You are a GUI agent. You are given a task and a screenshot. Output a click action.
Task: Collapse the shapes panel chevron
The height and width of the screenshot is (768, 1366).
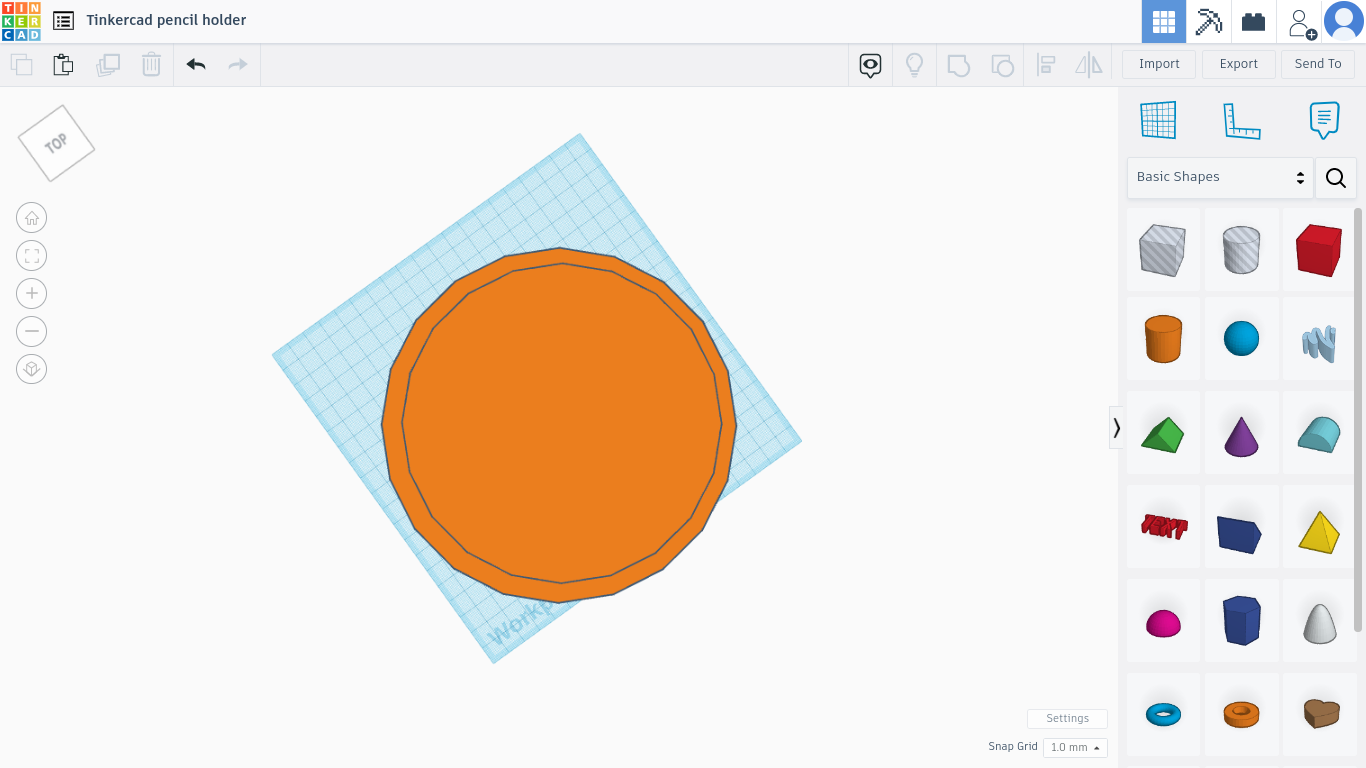[1116, 428]
